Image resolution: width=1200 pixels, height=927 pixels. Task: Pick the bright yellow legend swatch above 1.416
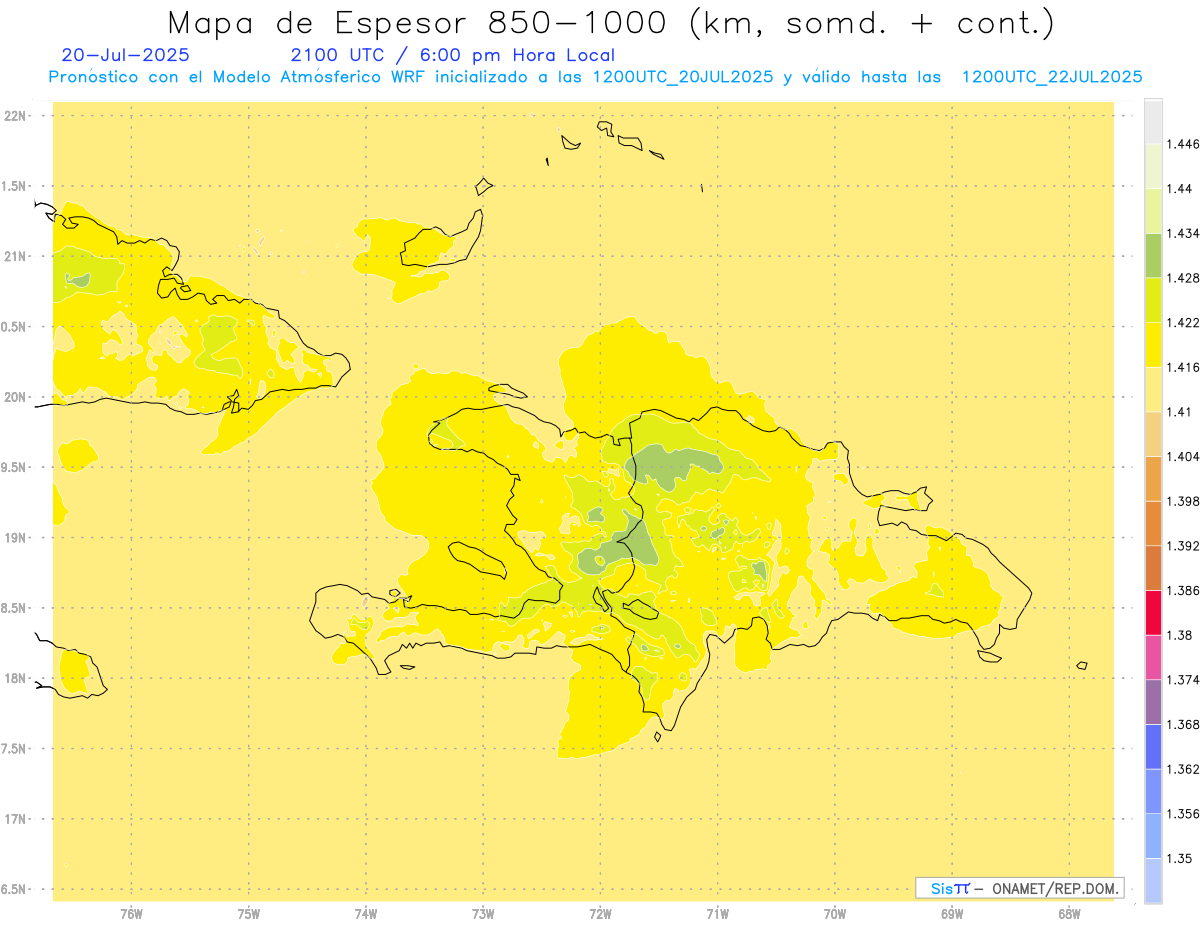(1153, 344)
